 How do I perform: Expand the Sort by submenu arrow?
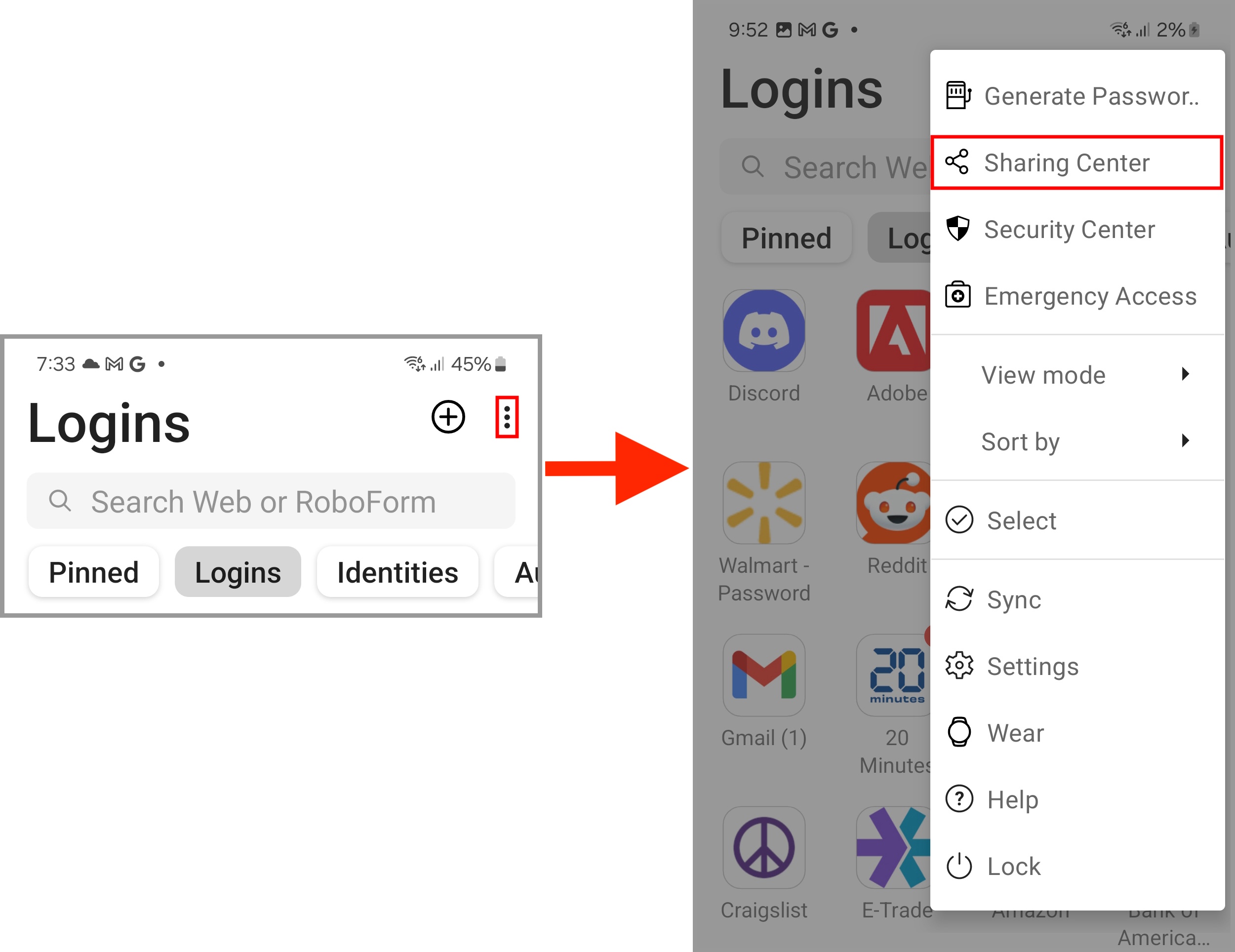coord(1185,441)
